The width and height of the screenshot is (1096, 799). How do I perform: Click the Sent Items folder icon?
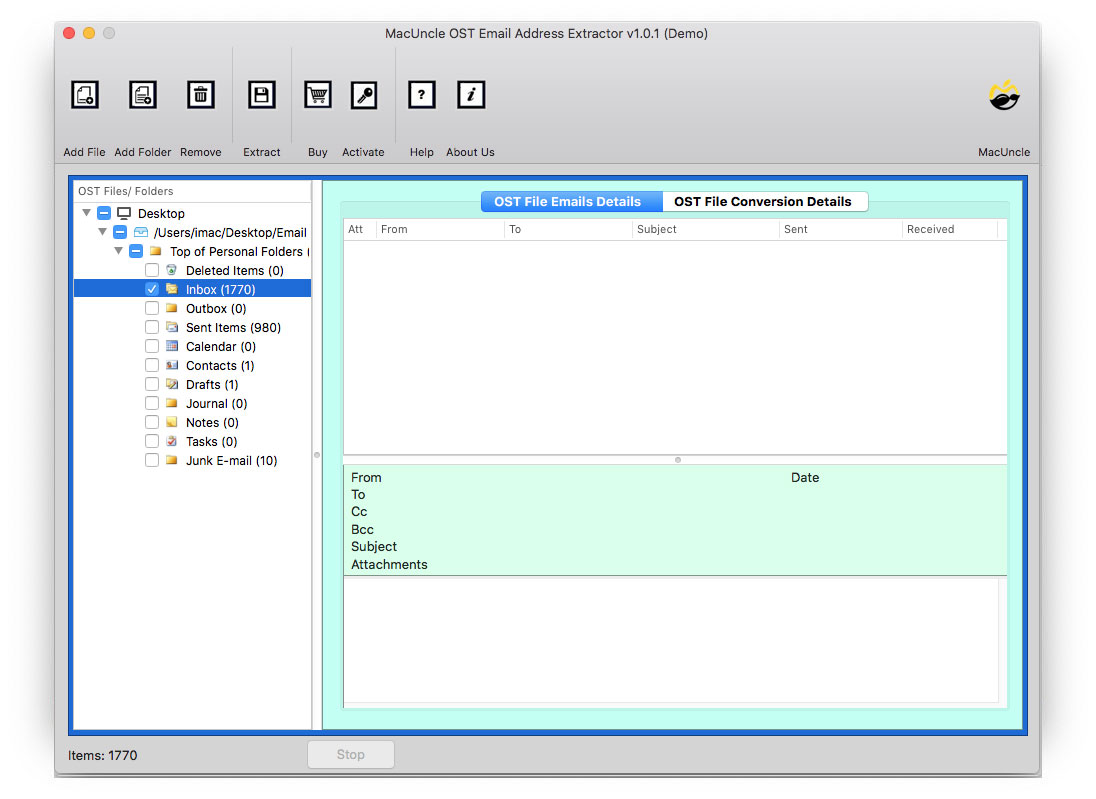coord(171,327)
